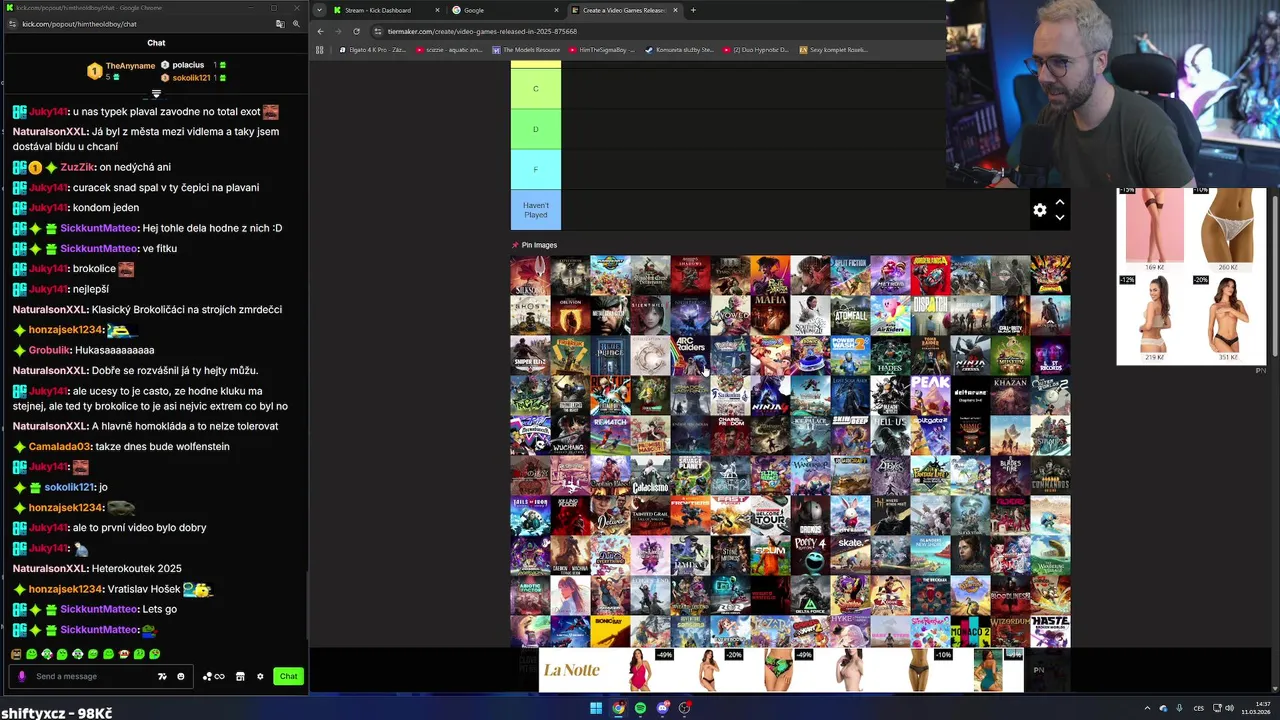1280x720 pixels.
Task: Click username Camalada03 in chat
Action: [59, 446]
